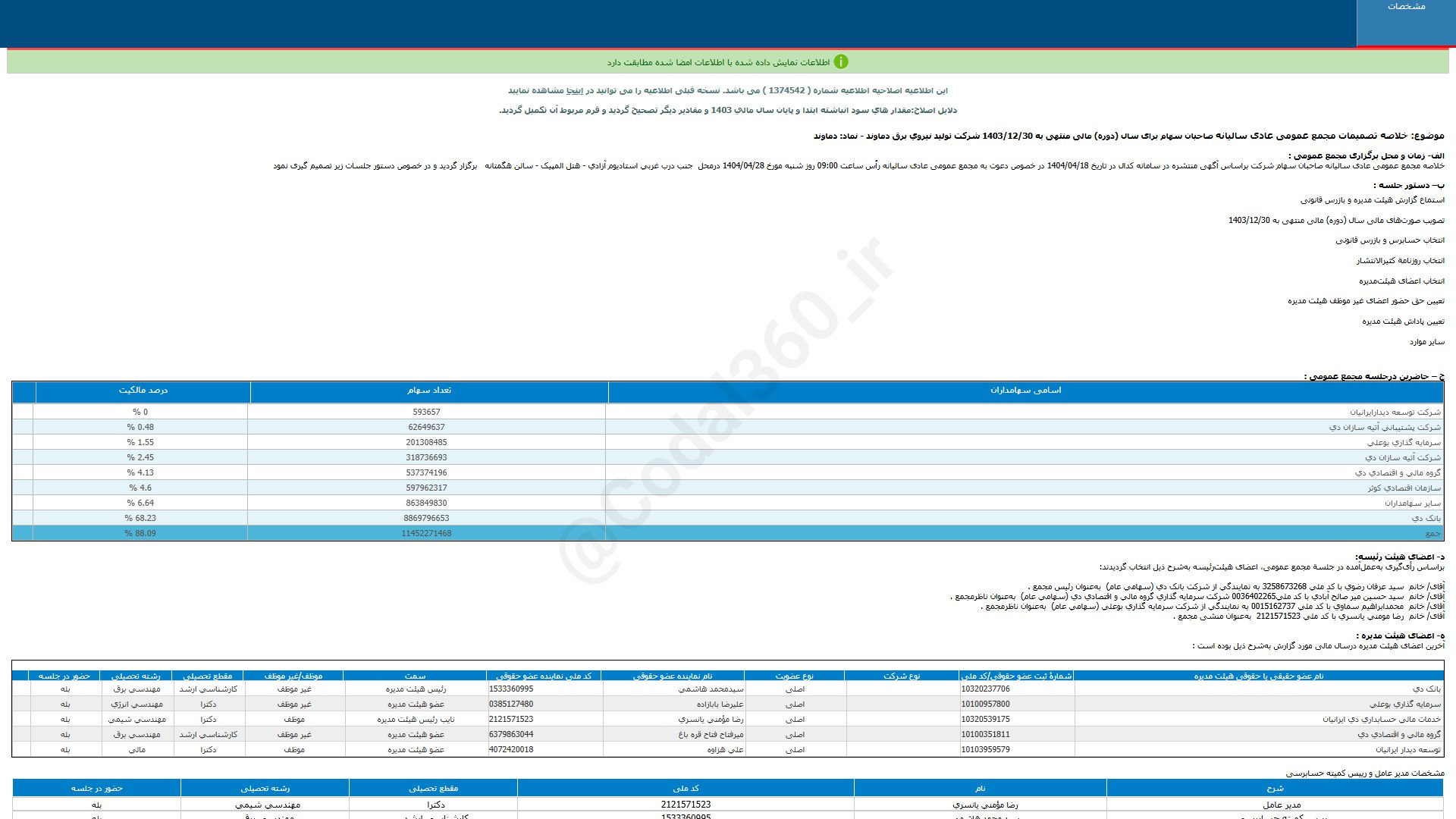Click the ownership percentage % 2.45
The height and width of the screenshot is (819, 1456).
pyautogui.click(x=140, y=457)
